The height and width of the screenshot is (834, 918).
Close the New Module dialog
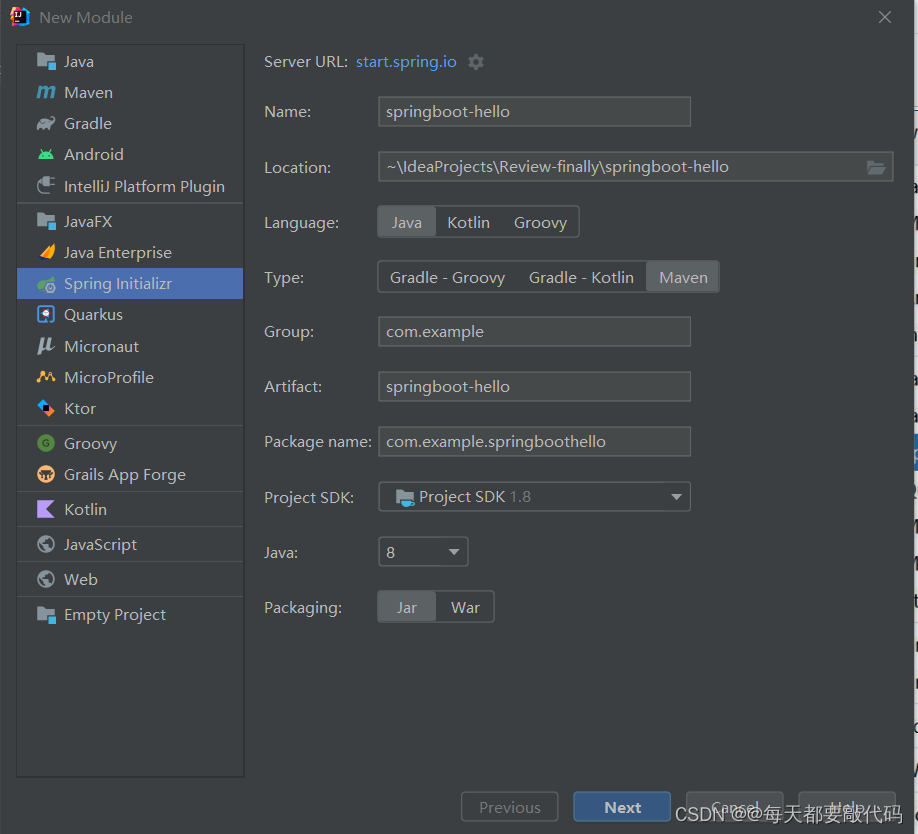pyautogui.click(x=885, y=18)
